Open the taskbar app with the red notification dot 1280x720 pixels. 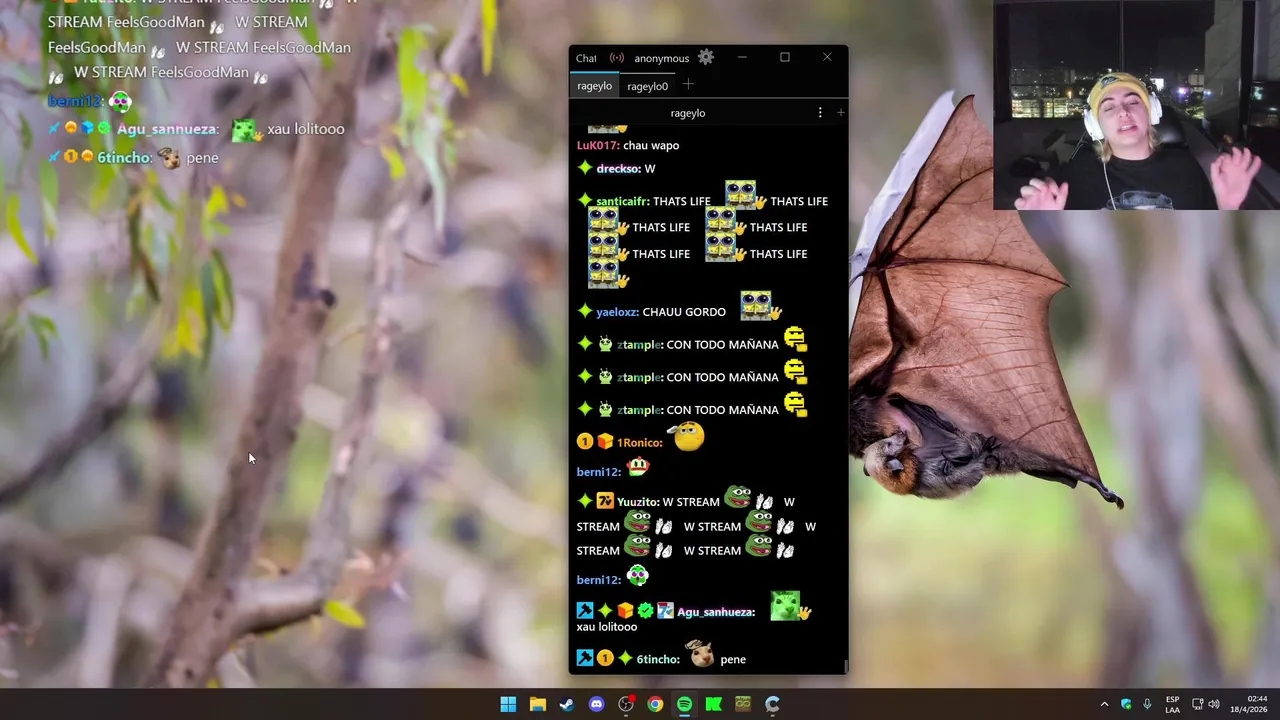(x=626, y=704)
